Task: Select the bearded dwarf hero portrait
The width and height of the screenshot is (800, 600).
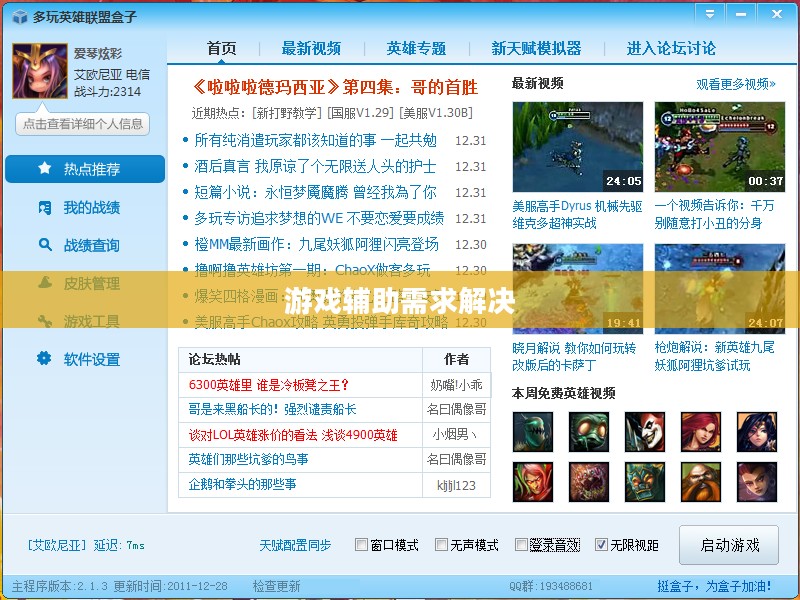Action: pos(701,482)
